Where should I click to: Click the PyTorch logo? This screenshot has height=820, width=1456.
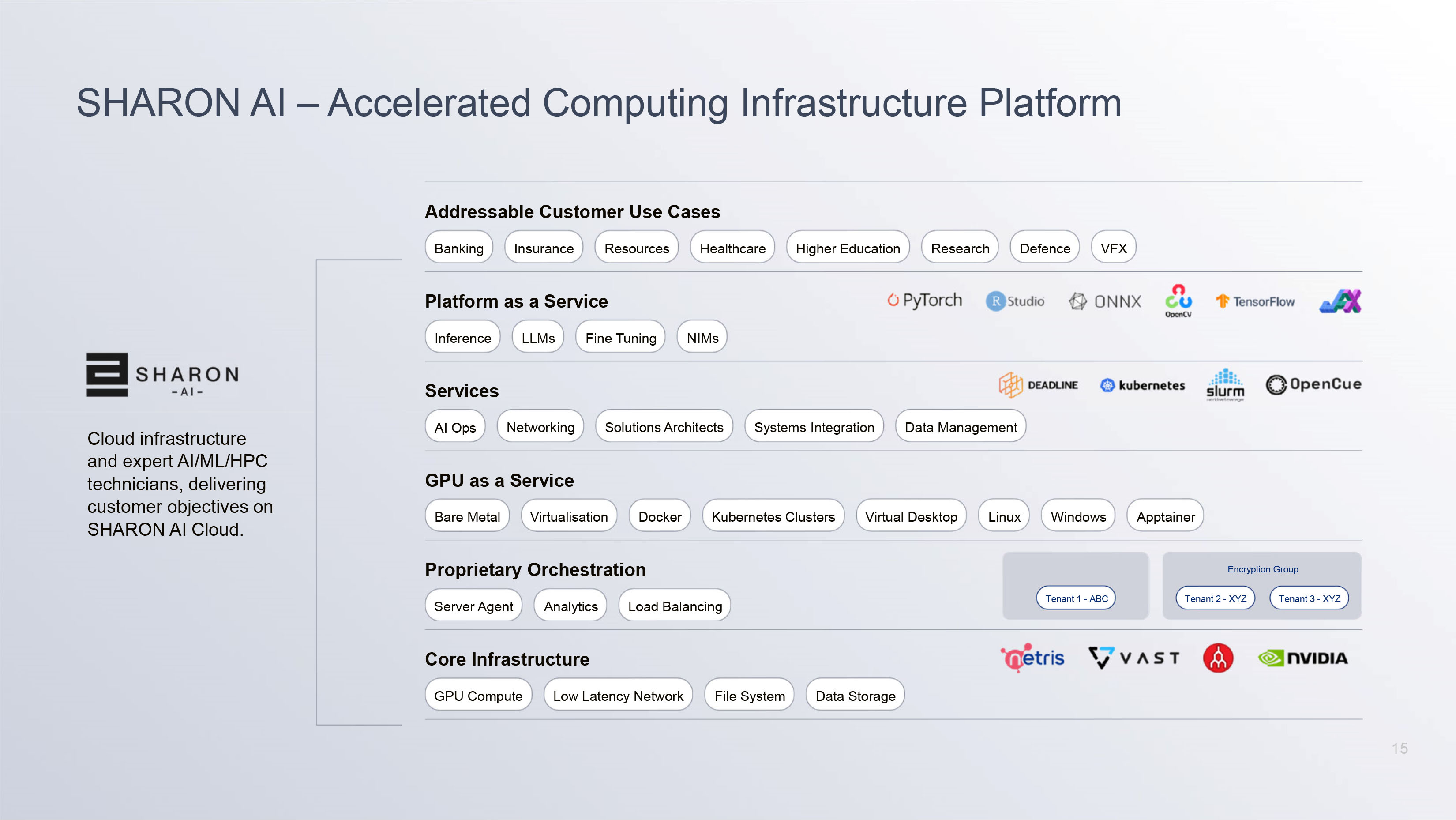tap(925, 300)
